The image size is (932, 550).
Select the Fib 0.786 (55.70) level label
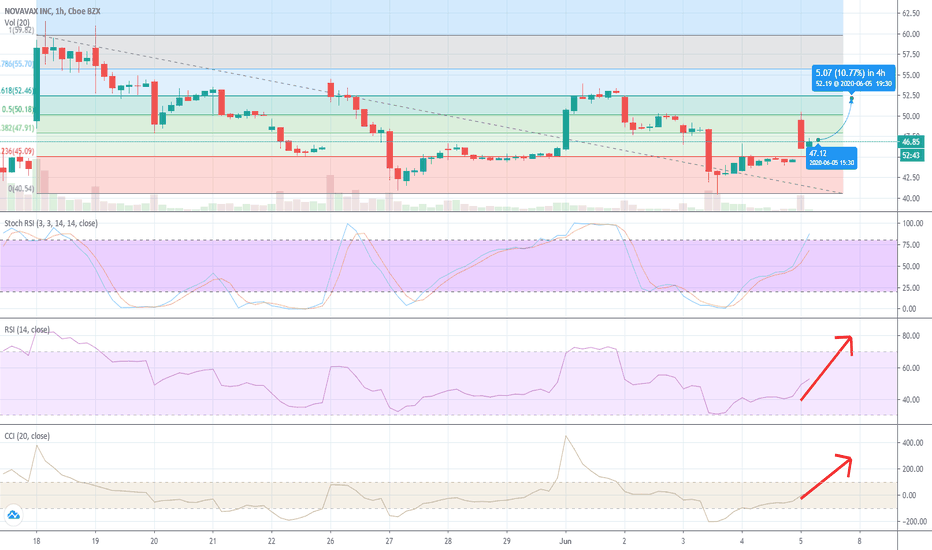pyautogui.click(x=17, y=64)
